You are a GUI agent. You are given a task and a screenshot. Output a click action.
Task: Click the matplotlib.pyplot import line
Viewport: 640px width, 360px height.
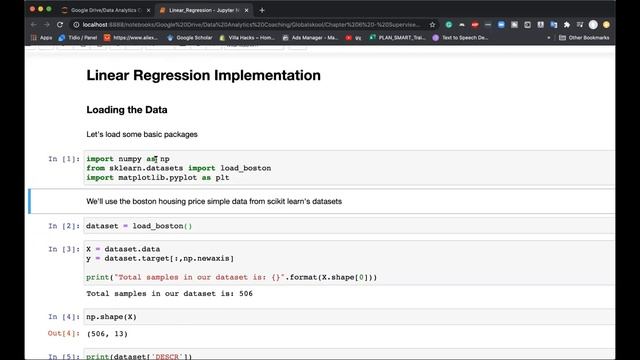pos(158,178)
